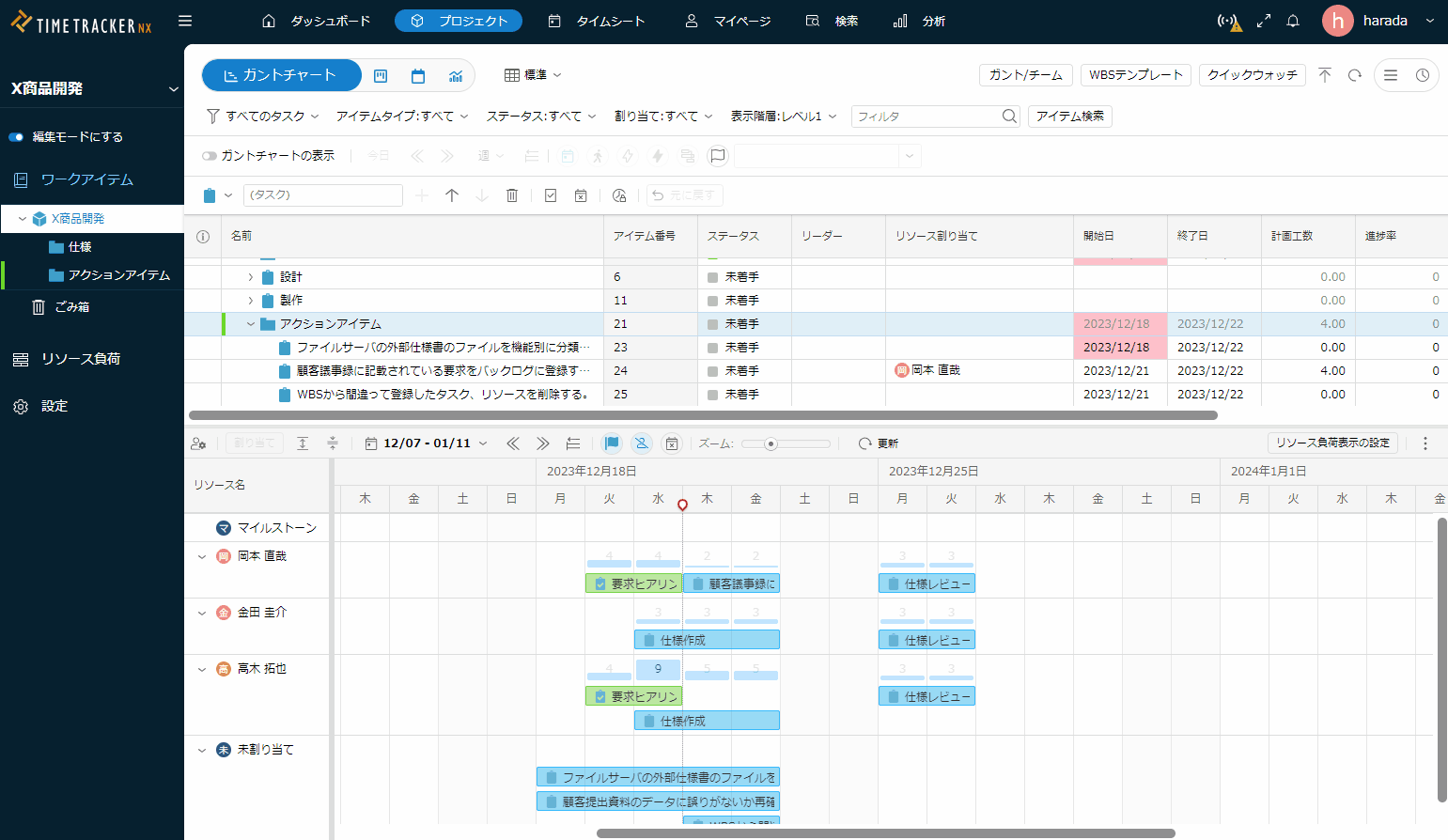Open the notifications bell icon
The height and width of the screenshot is (840, 1448).
(x=1293, y=21)
